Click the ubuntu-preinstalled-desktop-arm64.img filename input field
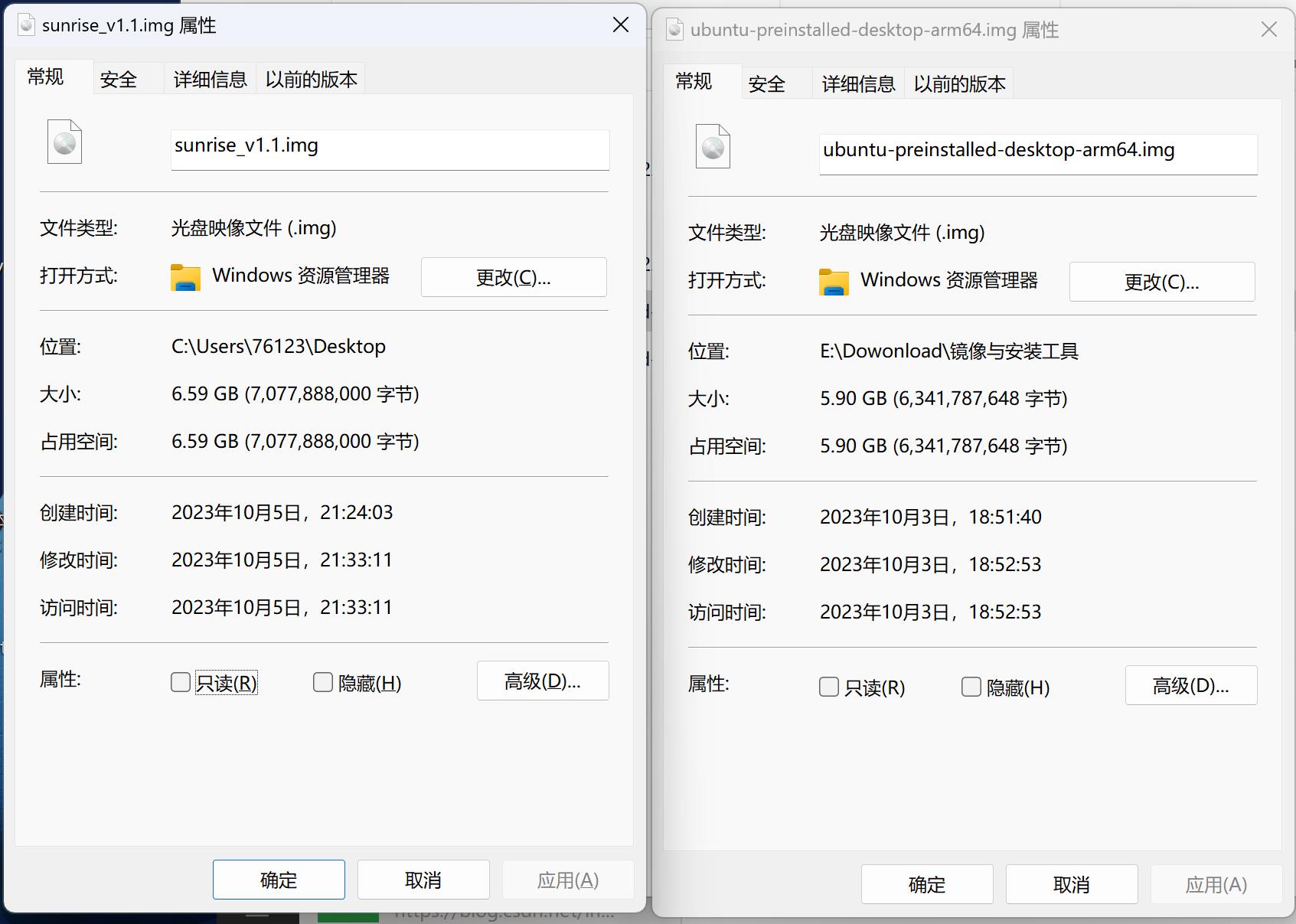The width and height of the screenshot is (1296, 924). (1039, 154)
